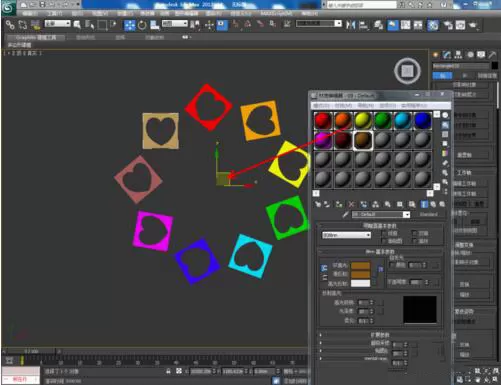501x385 pixels.
Task: Click the Go to Parent icon
Action: [x=433, y=204]
